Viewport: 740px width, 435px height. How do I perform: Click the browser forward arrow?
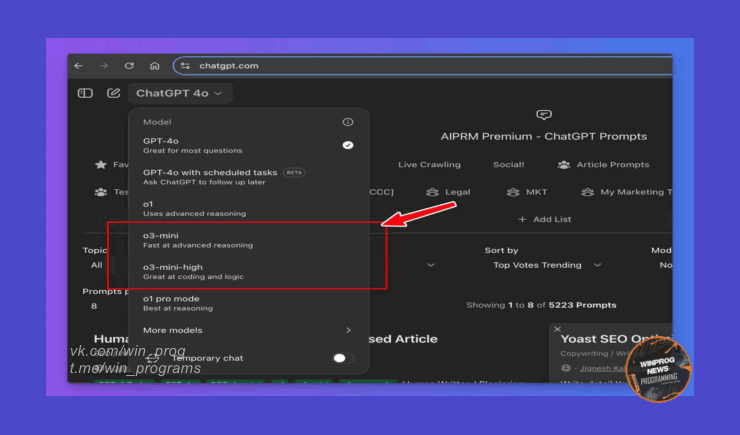103,66
